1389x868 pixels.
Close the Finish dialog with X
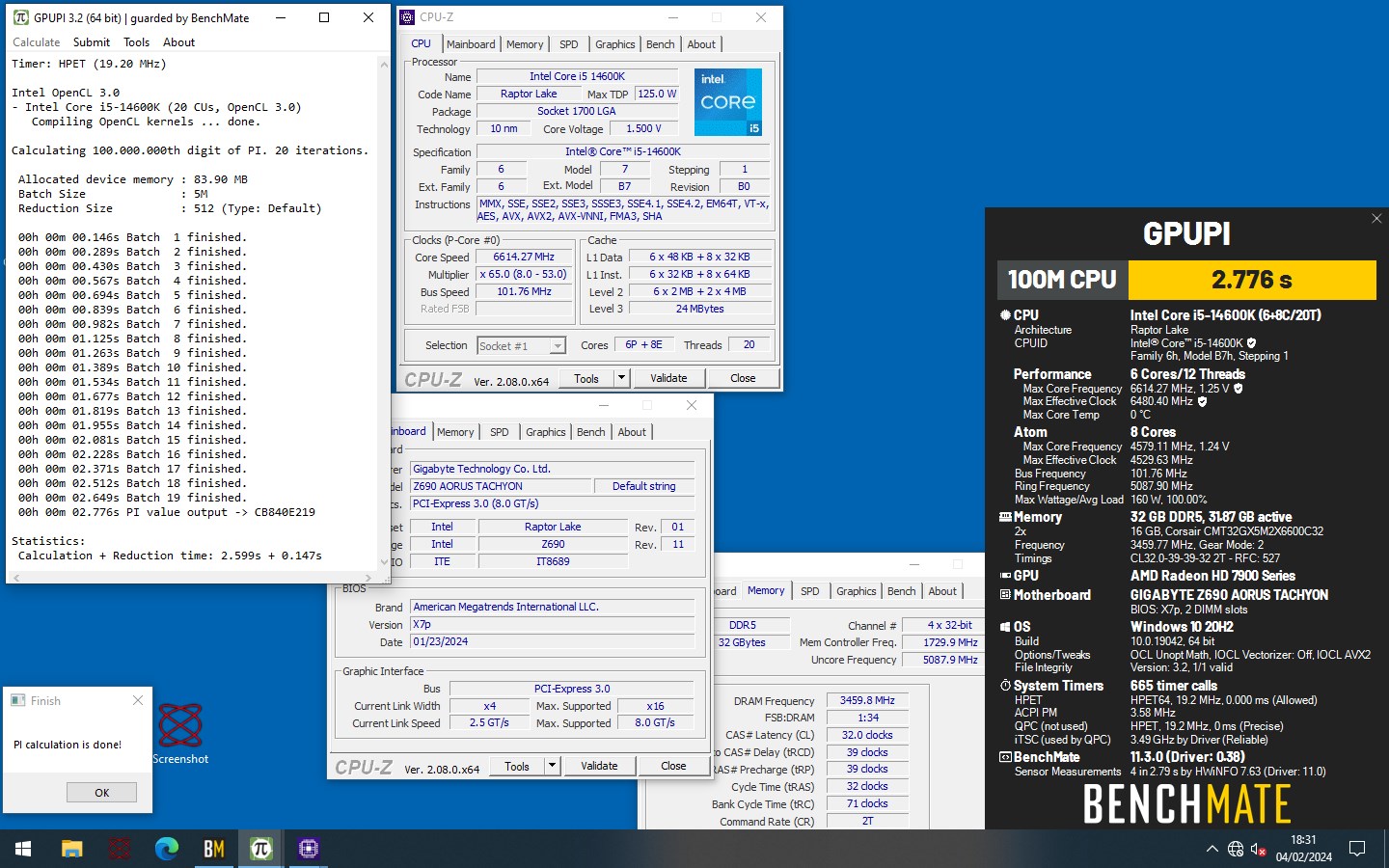tap(137, 700)
